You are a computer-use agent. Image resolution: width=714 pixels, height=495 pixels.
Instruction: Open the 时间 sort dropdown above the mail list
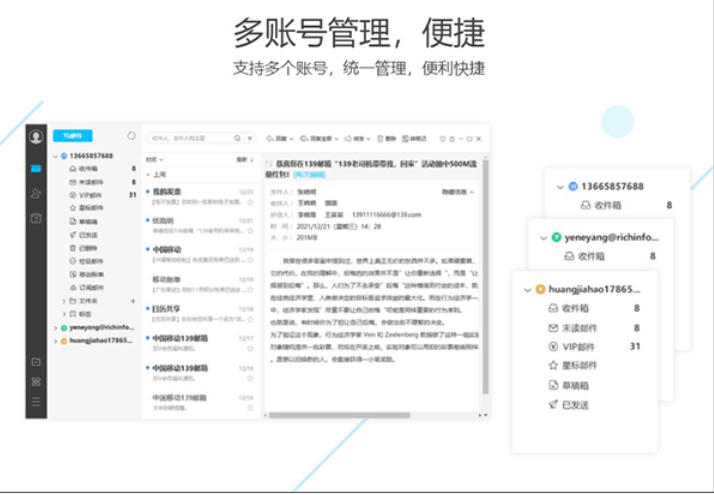pos(154,160)
